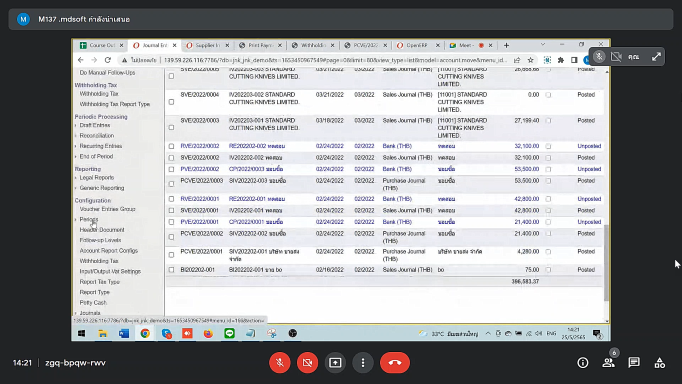682x384 pixels.
Task: Open Account Report Configs link
Action: (x=109, y=250)
